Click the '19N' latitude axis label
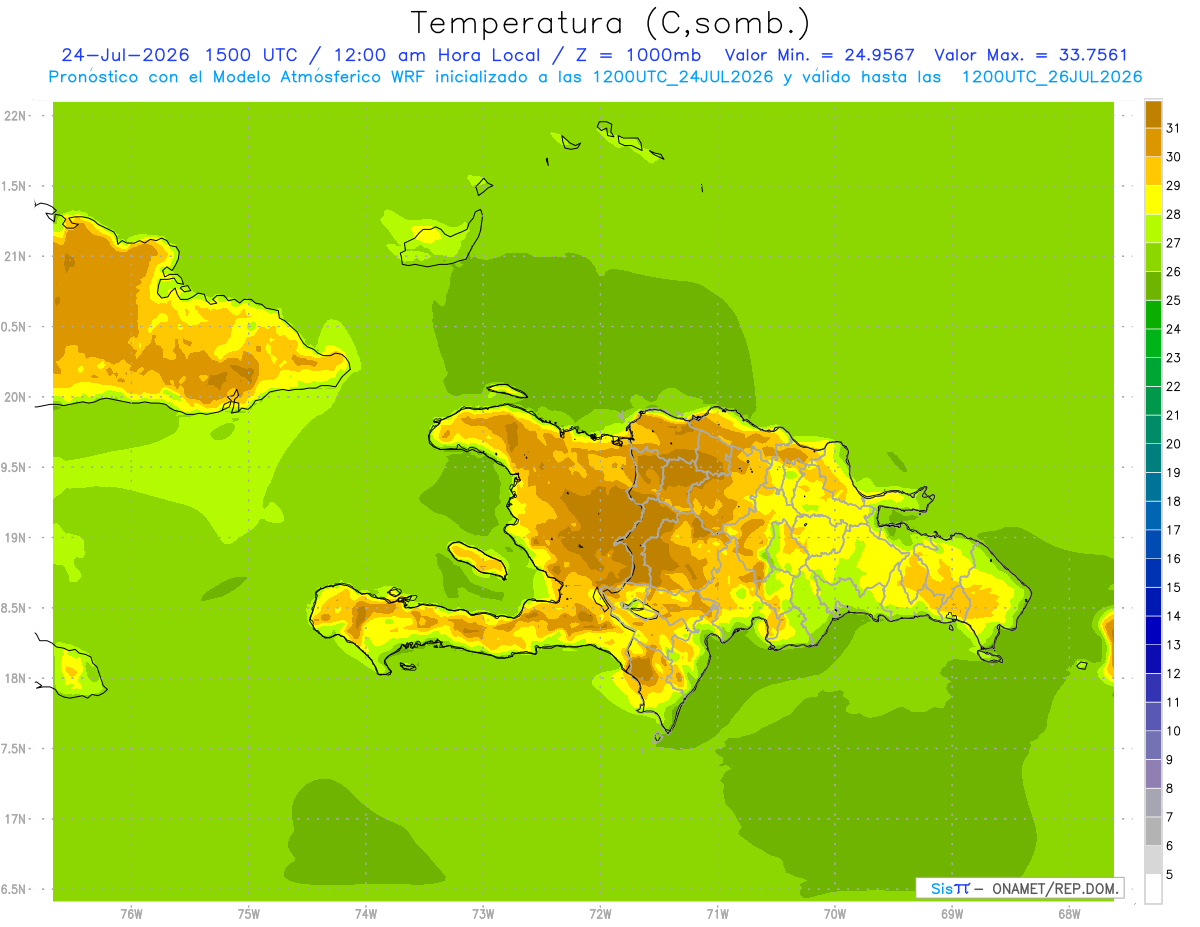Screen dimensions: 1200x927 point(15,538)
